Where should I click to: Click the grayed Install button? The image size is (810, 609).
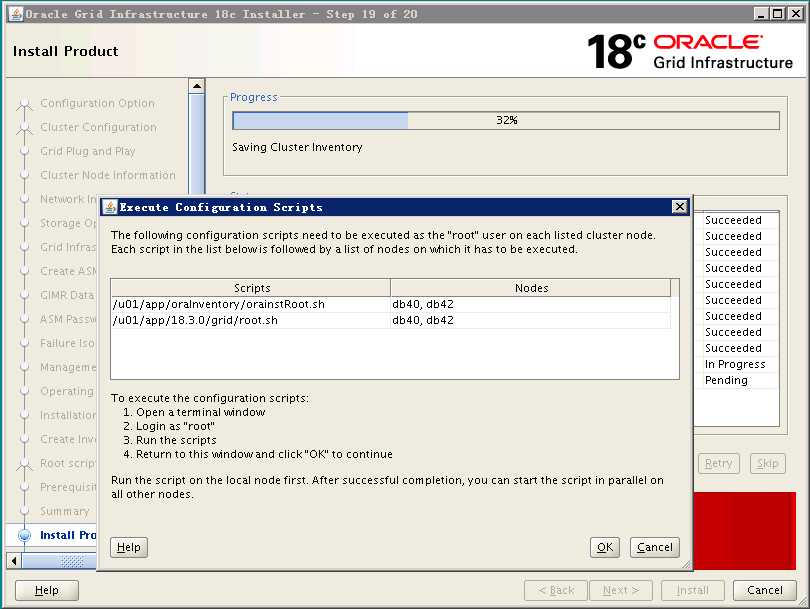pyautogui.click(x=692, y=590)
